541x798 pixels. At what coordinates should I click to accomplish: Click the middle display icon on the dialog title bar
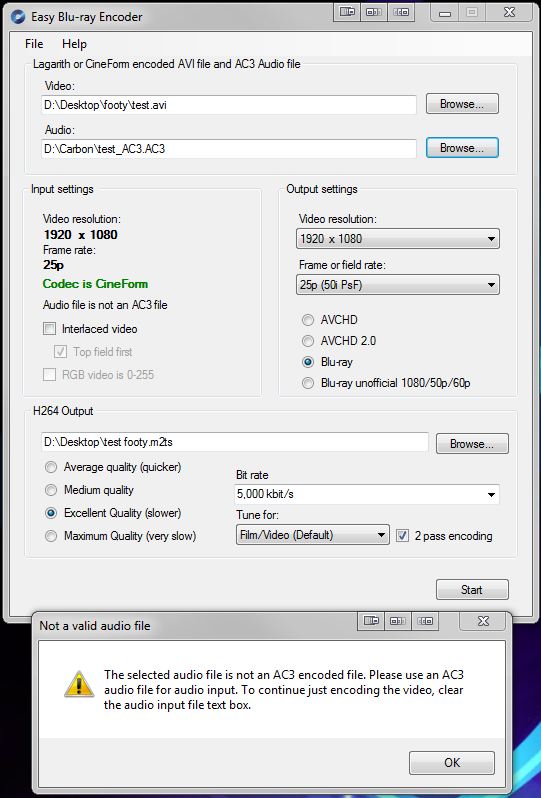[x=398, y=620]
